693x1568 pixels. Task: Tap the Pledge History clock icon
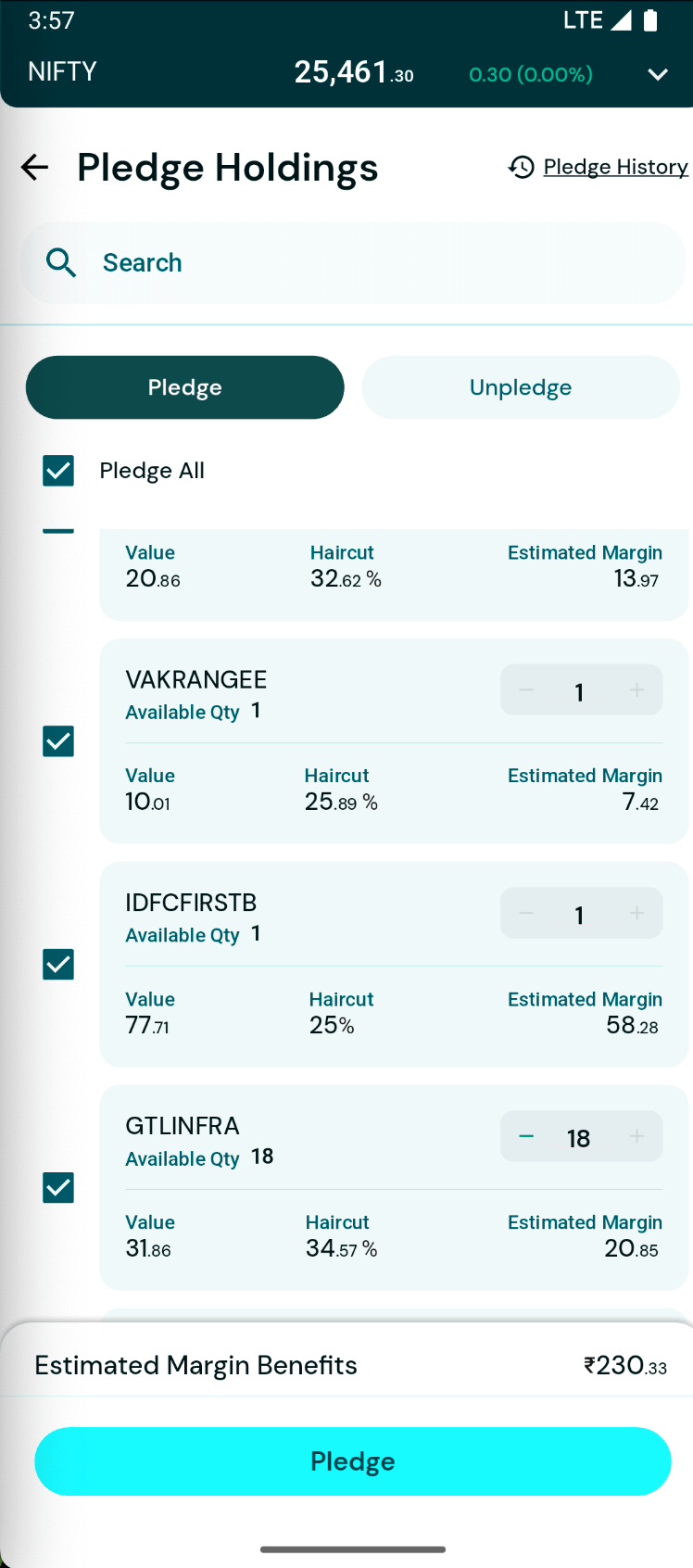(522, 167)
